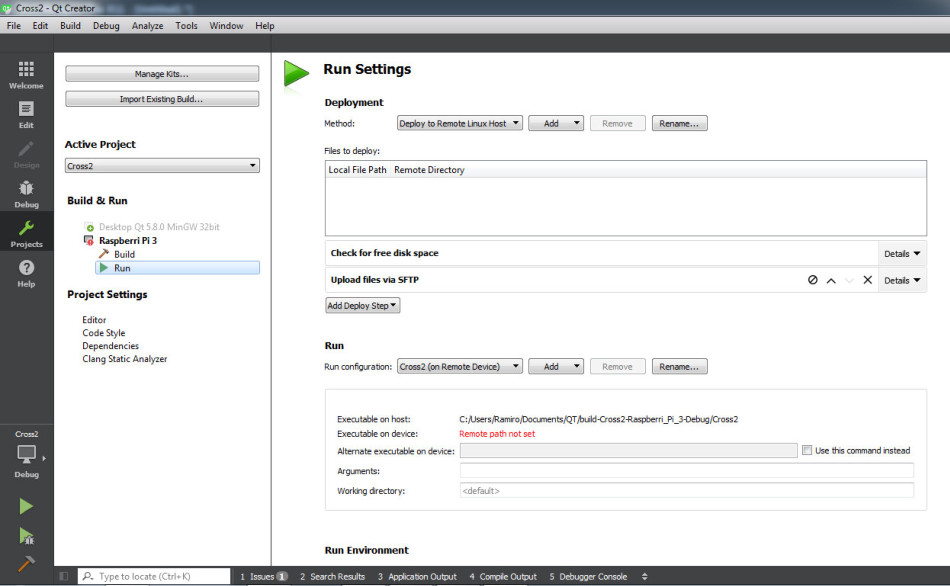Viewport: 950px width, 586px height.
Task: Click the Working directory field
Action: [x=686, y=490]
